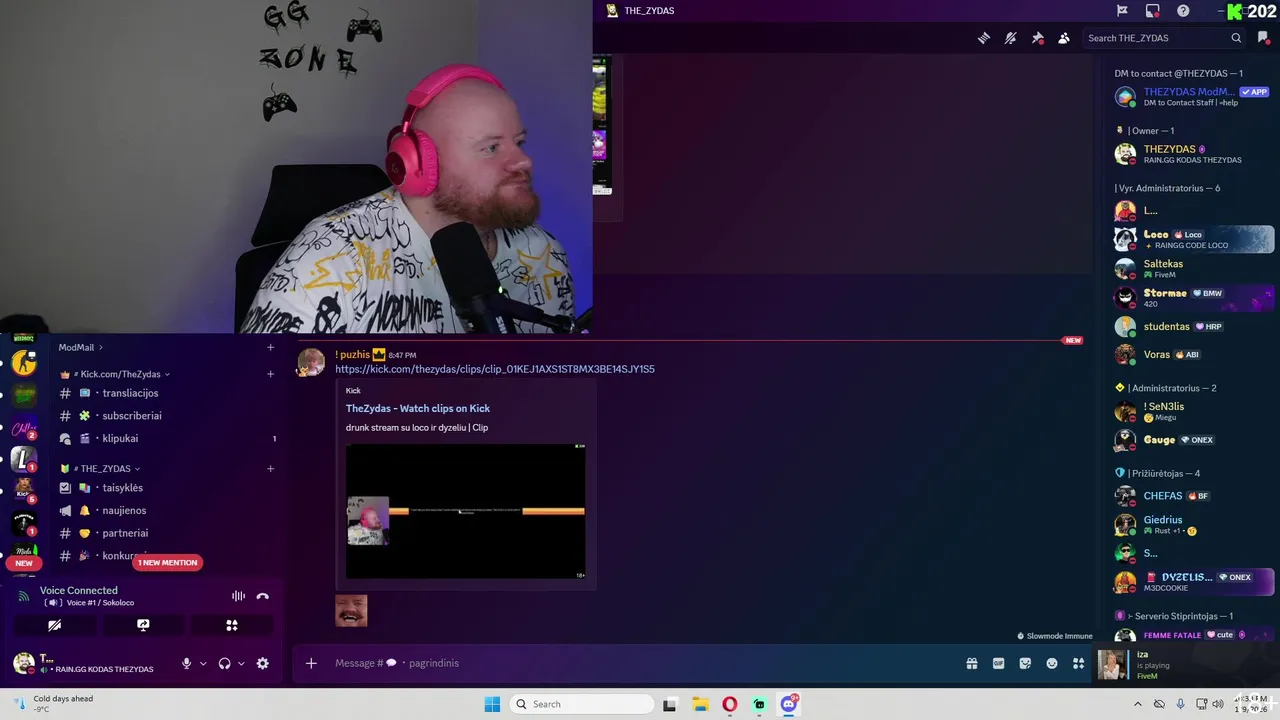Open the emoji picker

(1052, 663)
